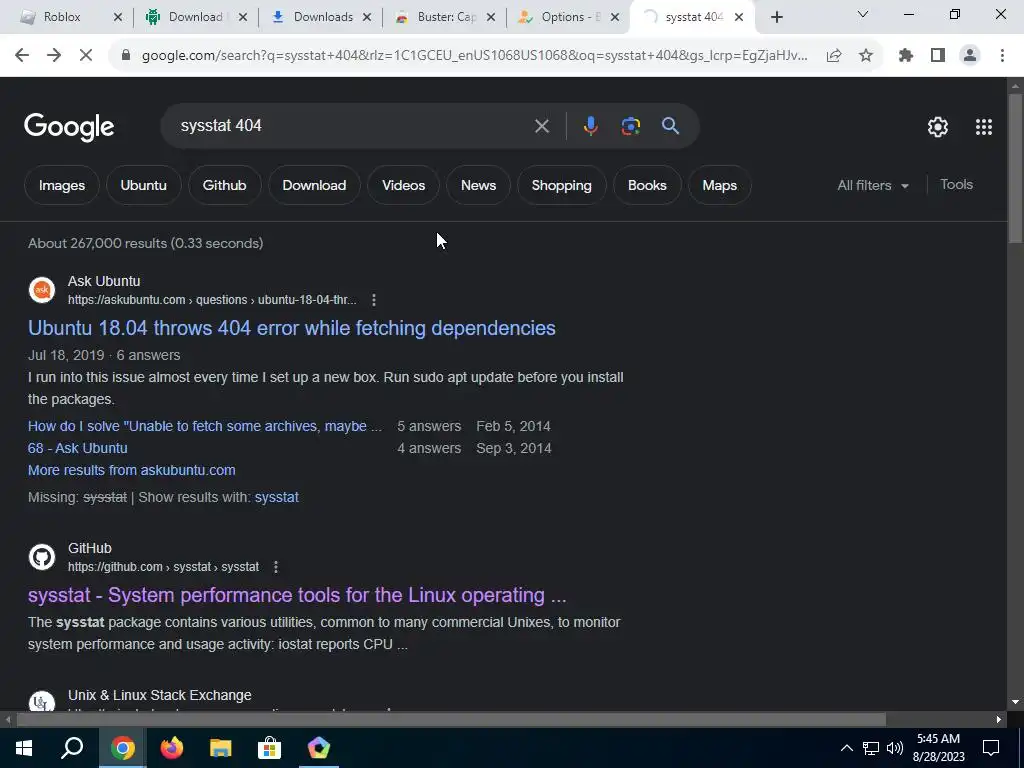This screenshot has width=1024, height=768.
Task: Open network status in system tray
Action: (871, 748)
